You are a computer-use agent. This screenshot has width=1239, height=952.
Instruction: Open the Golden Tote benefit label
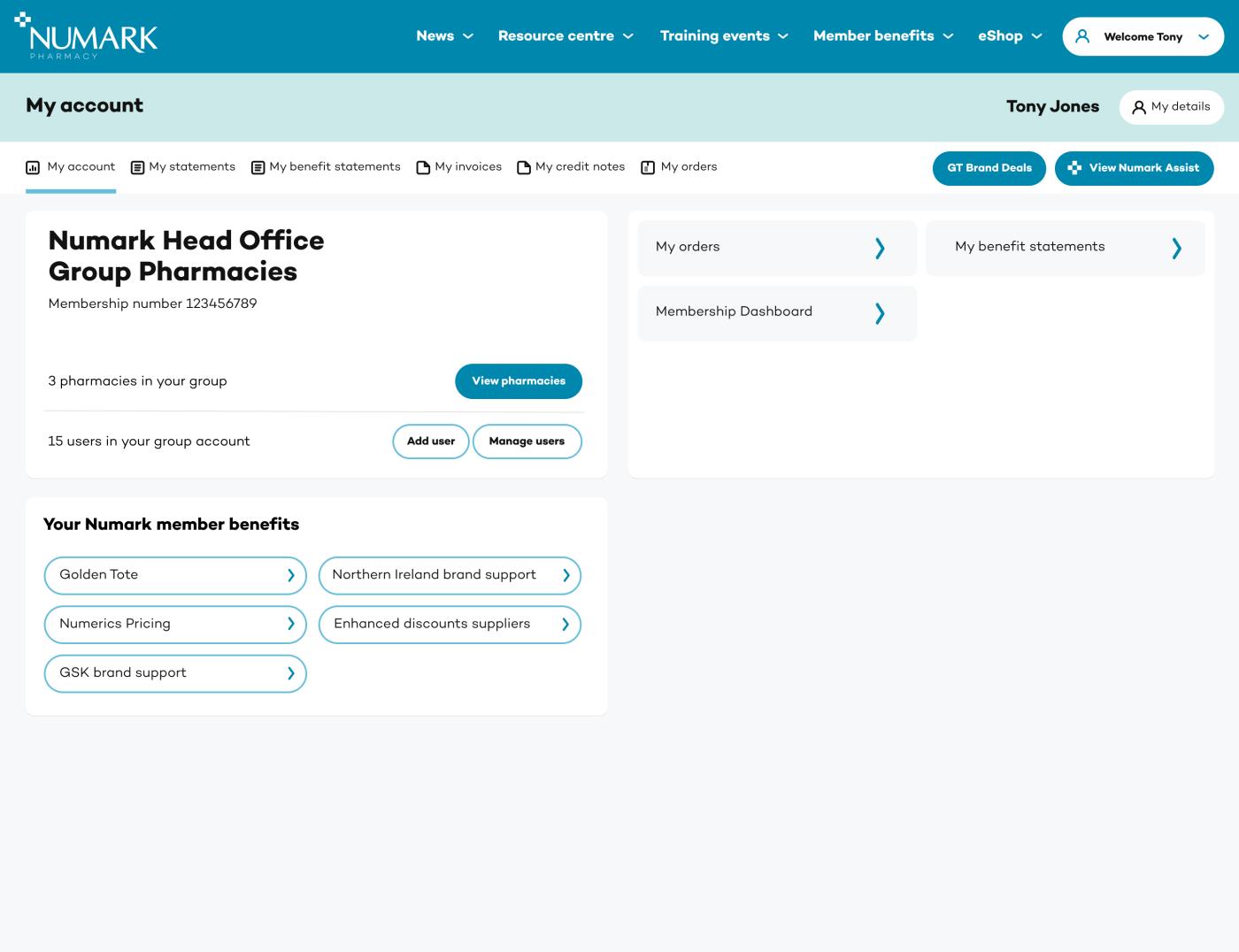99,575
